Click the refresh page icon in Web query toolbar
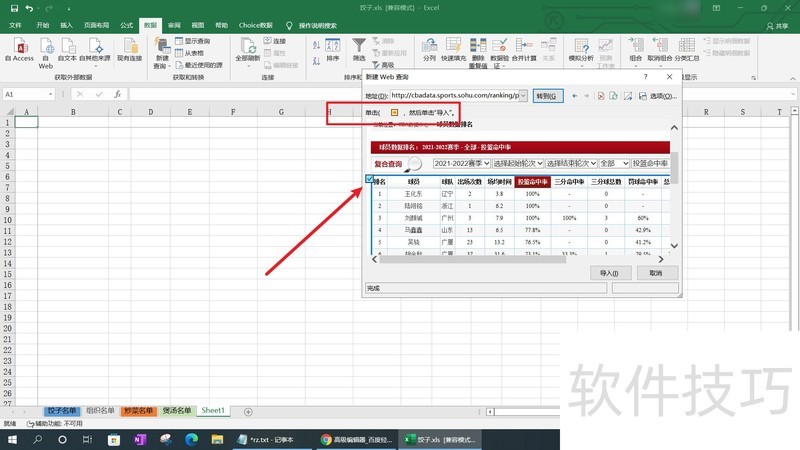 (x=614, y=96)
